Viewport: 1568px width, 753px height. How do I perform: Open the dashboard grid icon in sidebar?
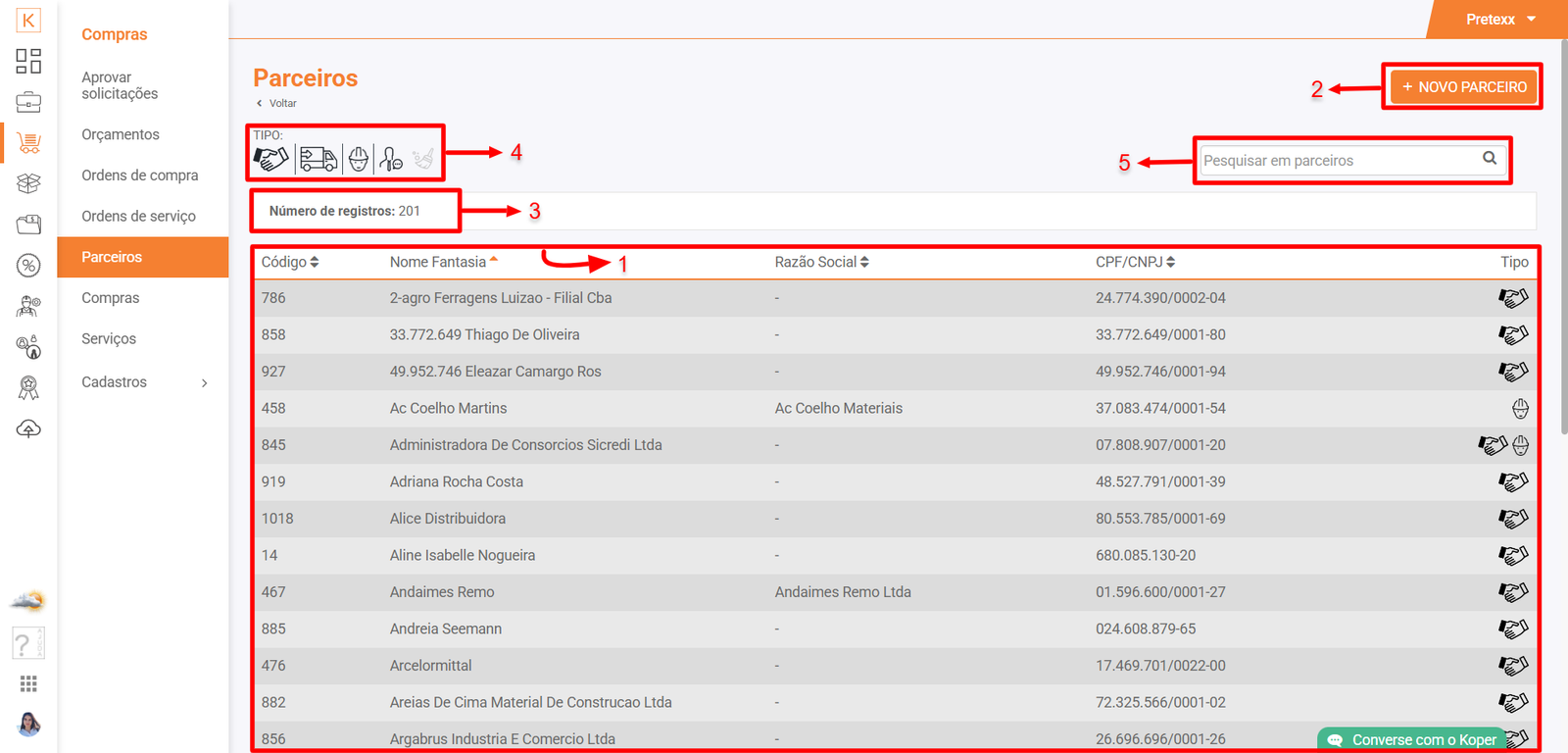[x=28, y=61]
